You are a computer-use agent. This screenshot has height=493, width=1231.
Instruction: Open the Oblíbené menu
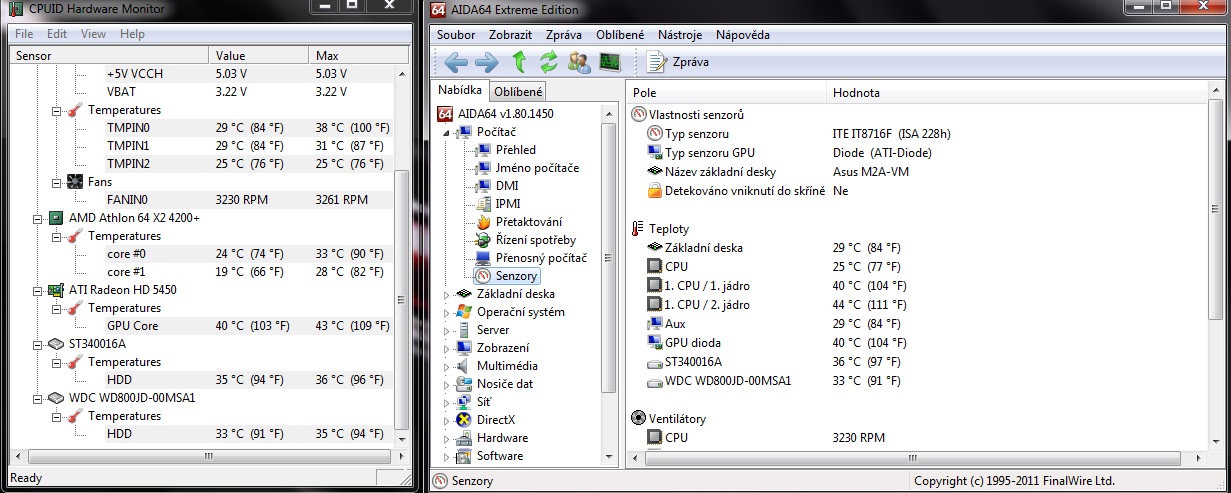point(620,34)
